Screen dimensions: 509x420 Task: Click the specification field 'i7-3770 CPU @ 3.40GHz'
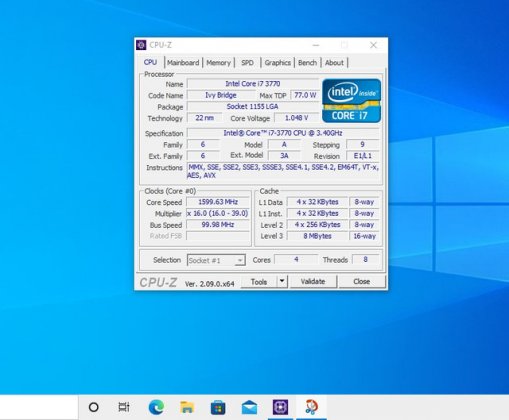coord(283,133)
